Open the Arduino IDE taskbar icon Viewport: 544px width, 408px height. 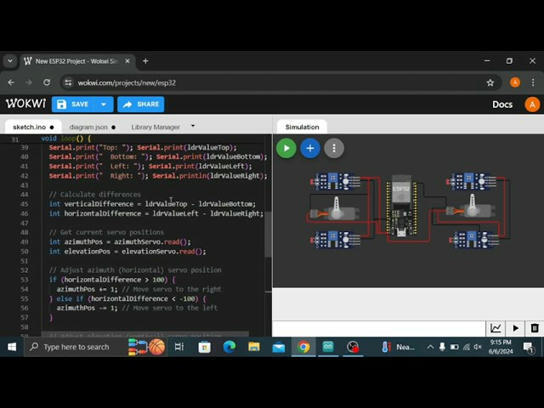coord(328,347)
